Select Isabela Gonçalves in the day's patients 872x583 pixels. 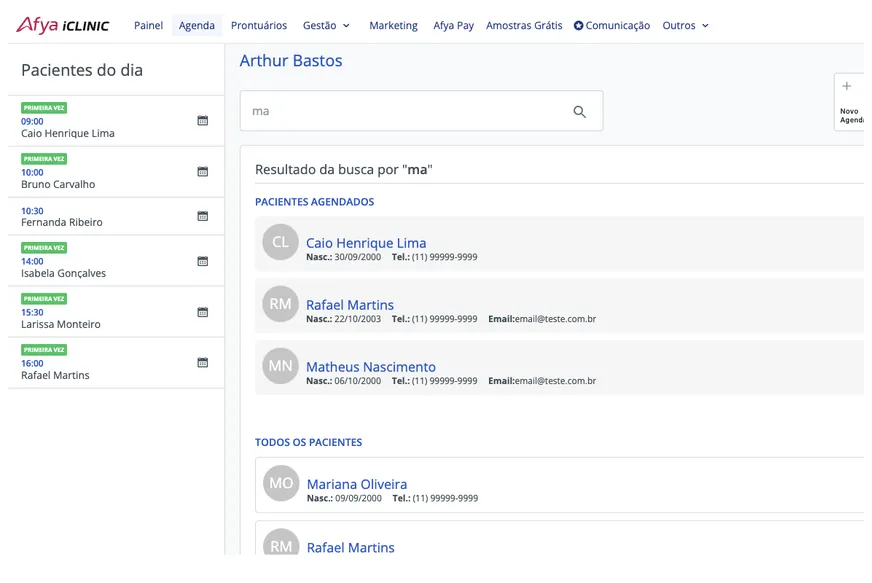pyautogui.click(x=63, y=273)
